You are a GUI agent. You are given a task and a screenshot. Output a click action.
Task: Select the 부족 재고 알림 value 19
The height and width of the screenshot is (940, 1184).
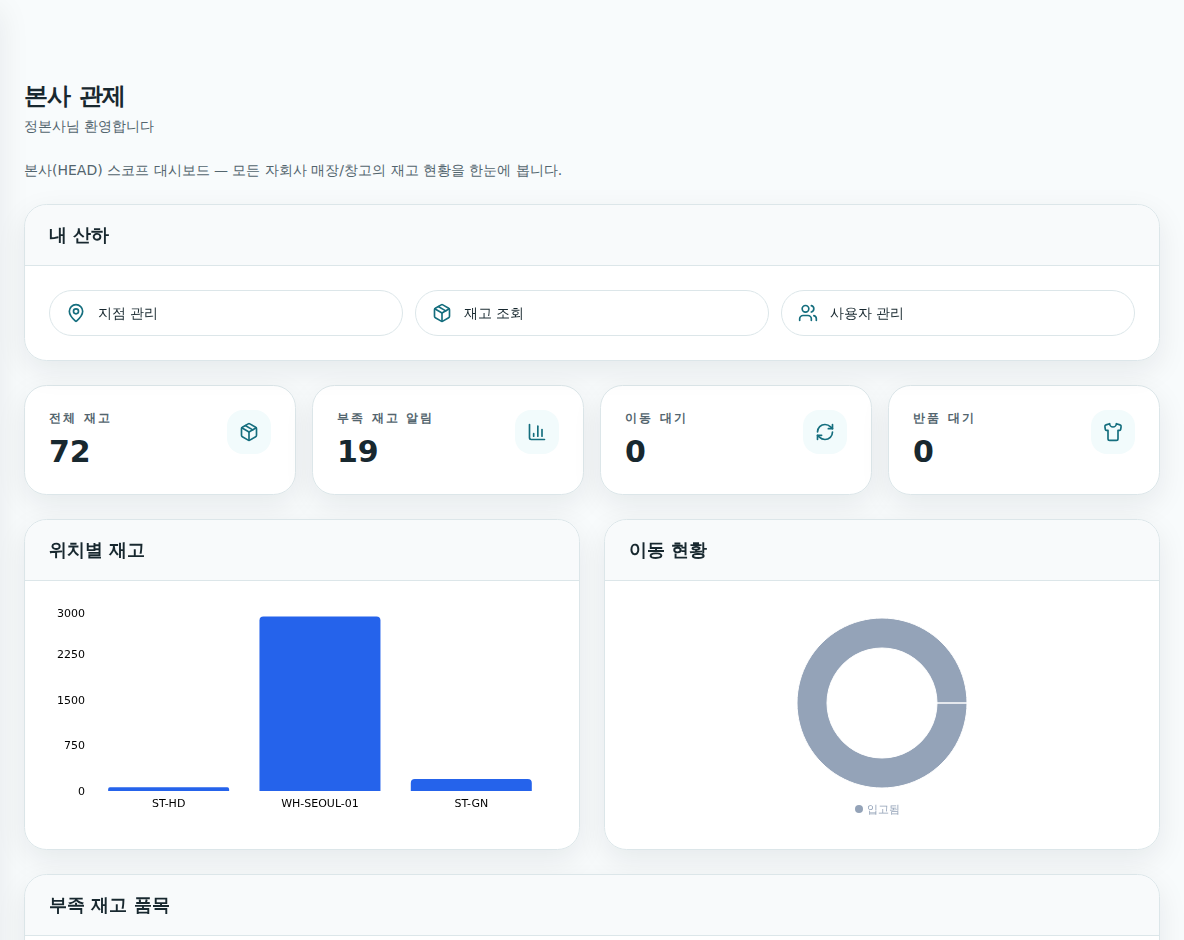(357, 452)
